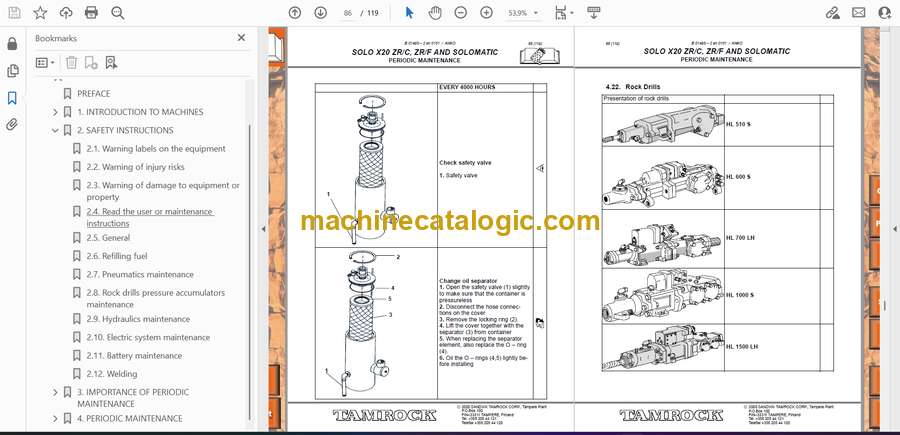Click the 'Change oil separator' heading text
The height and width of the screenshot is (435, 900).
point(466,281)
